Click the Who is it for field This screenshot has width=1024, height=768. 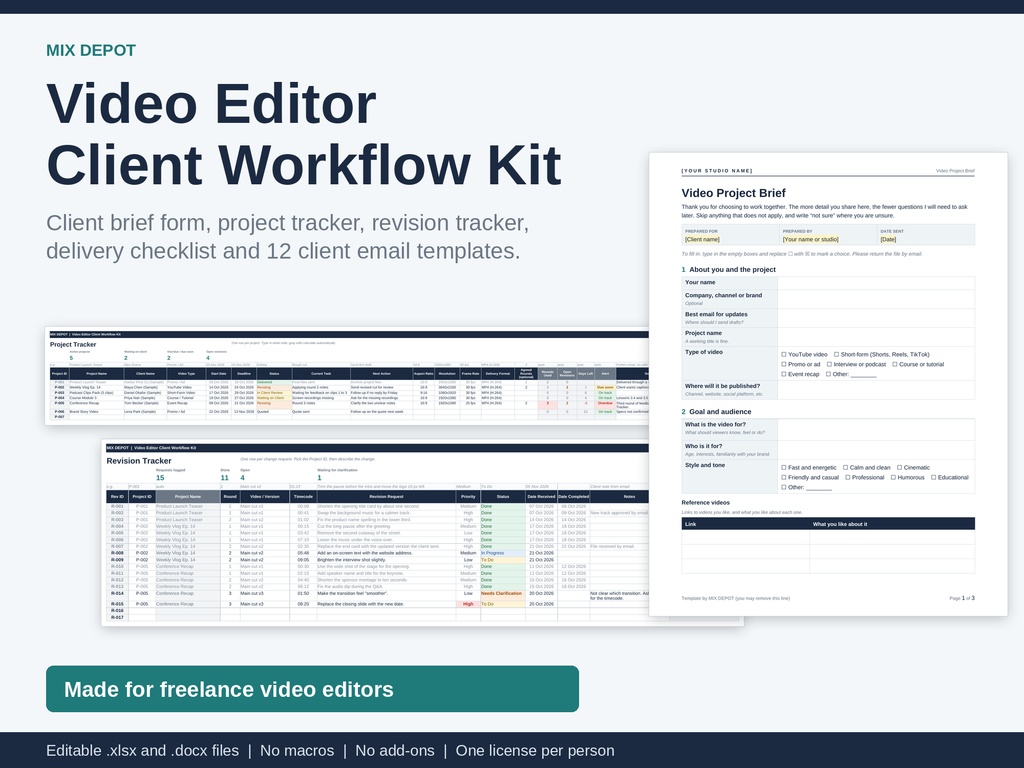pos(876,450)
